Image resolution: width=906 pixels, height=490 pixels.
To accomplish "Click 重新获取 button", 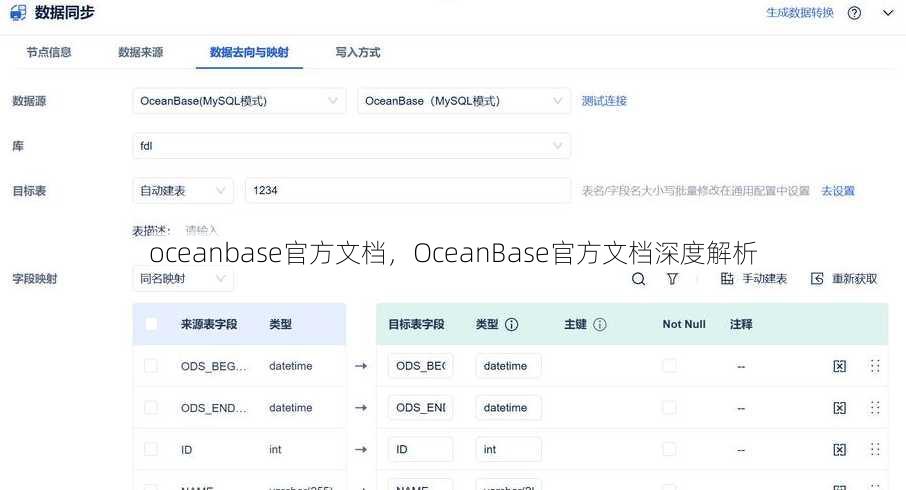I will click(x=844, y=279).
